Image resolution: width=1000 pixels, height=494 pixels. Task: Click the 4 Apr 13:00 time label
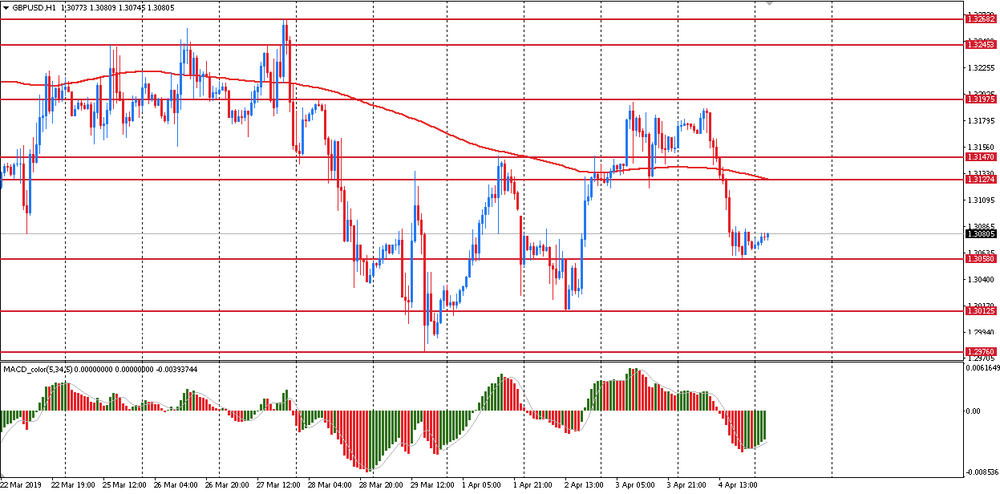737,485
